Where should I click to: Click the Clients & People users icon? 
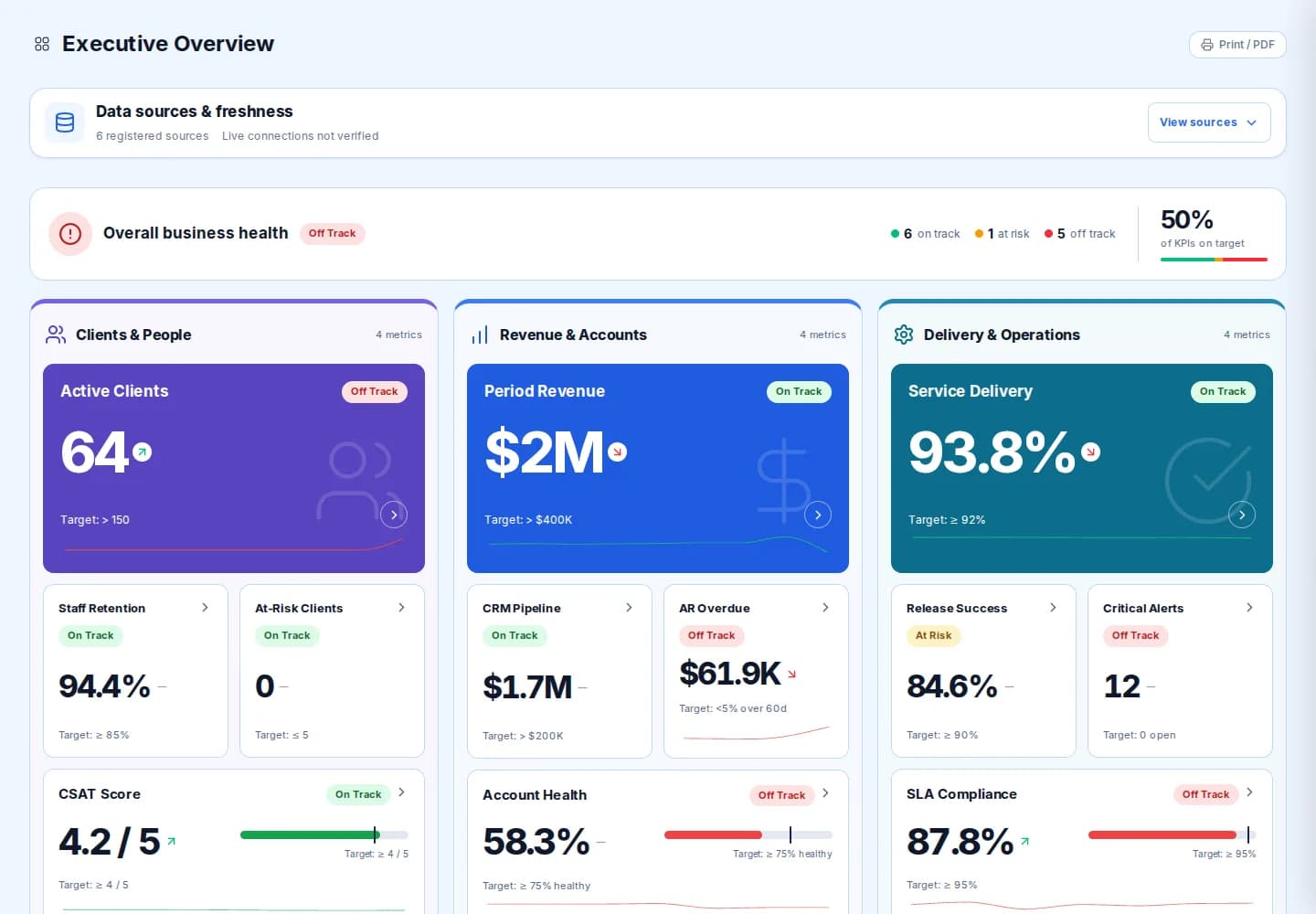tap(56, 335)
